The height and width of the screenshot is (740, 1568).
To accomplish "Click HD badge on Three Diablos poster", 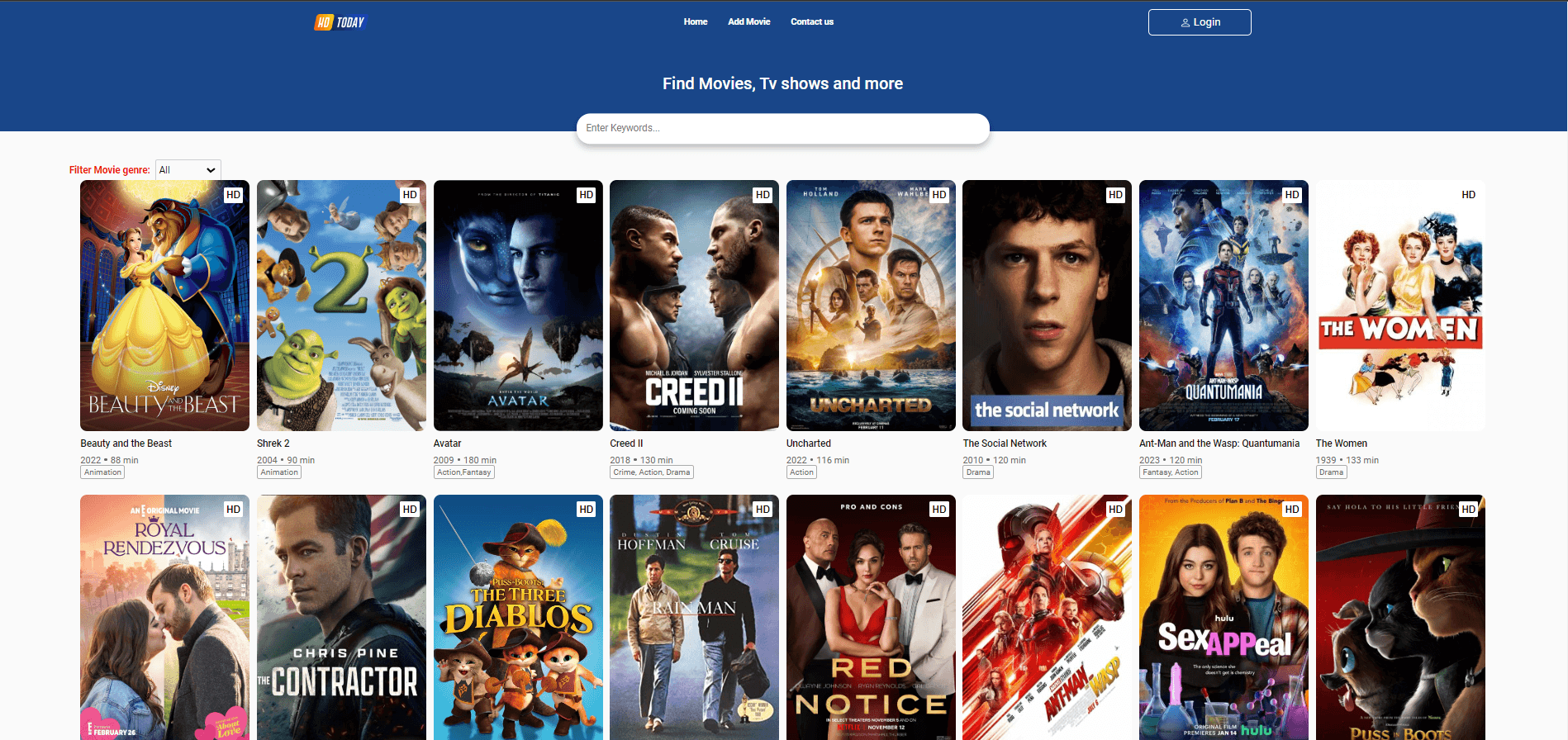I will 587,510.
